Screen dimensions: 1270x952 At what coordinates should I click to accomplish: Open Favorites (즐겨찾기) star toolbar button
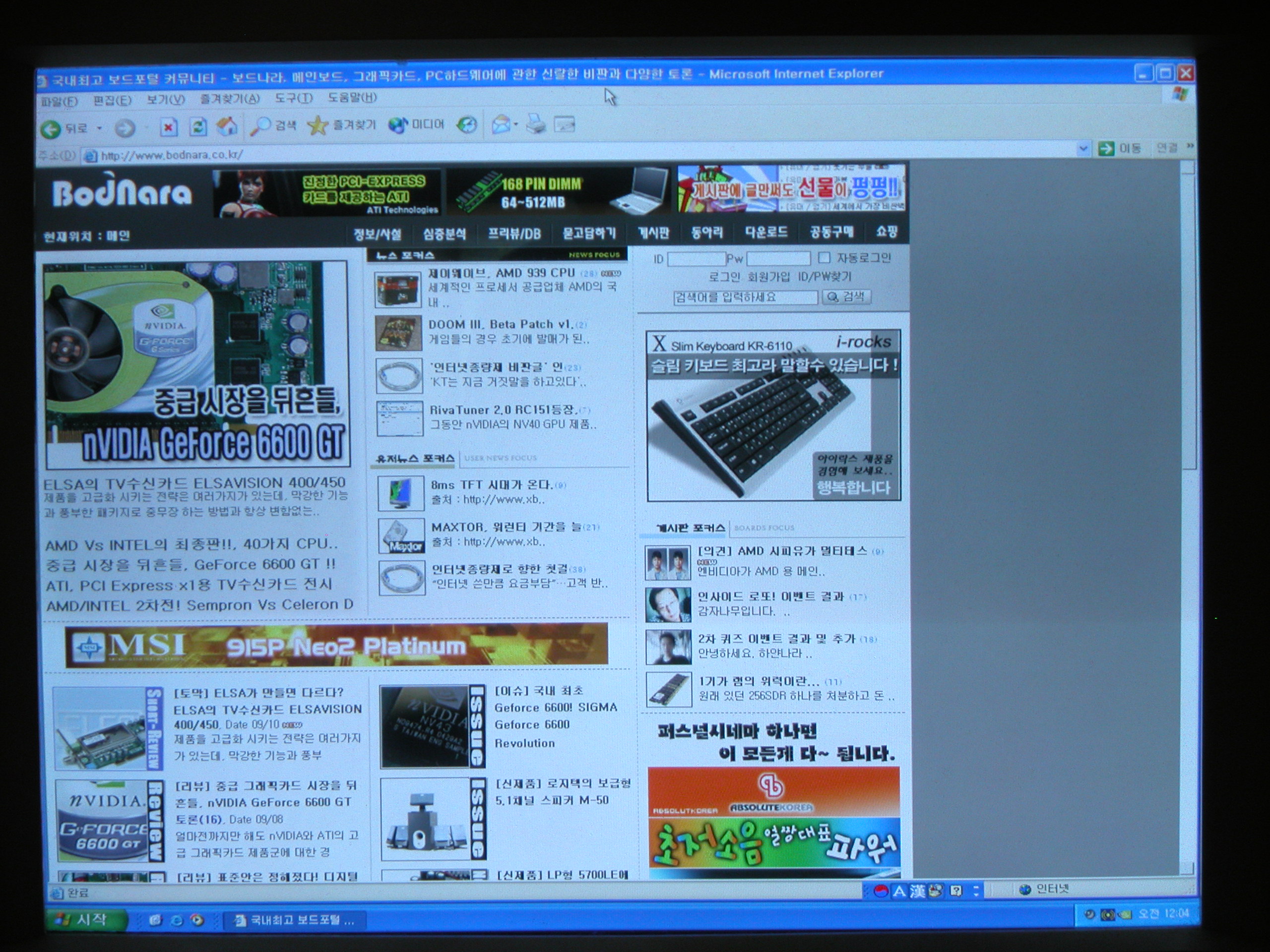click(x=341, y=124)
